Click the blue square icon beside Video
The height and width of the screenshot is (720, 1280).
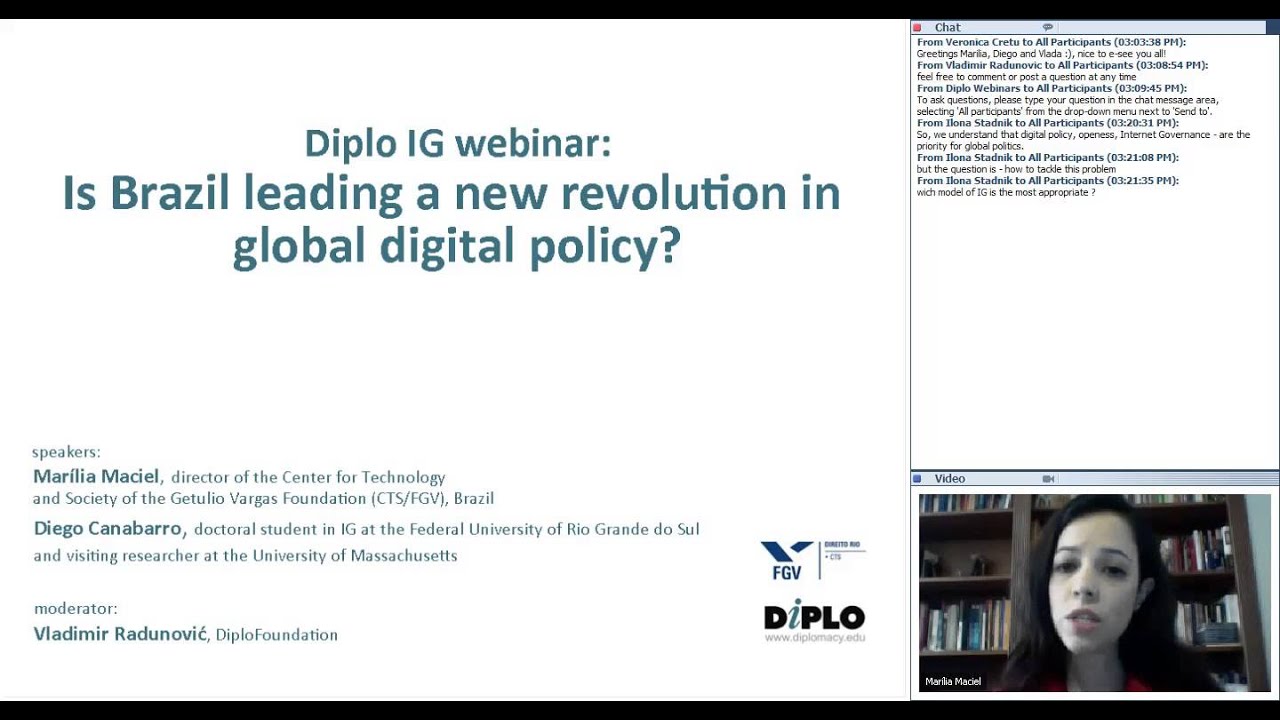click(x=918, y=479)
